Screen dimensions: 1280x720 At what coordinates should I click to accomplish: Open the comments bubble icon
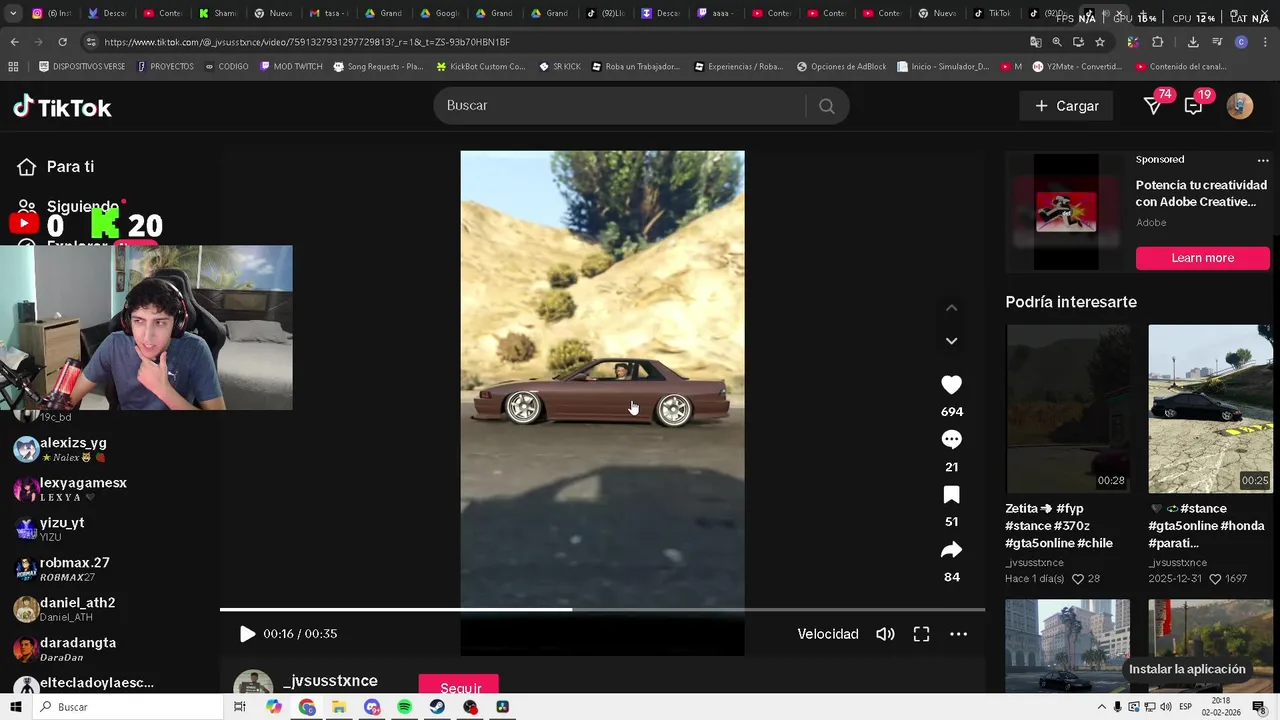coord(952,440)
